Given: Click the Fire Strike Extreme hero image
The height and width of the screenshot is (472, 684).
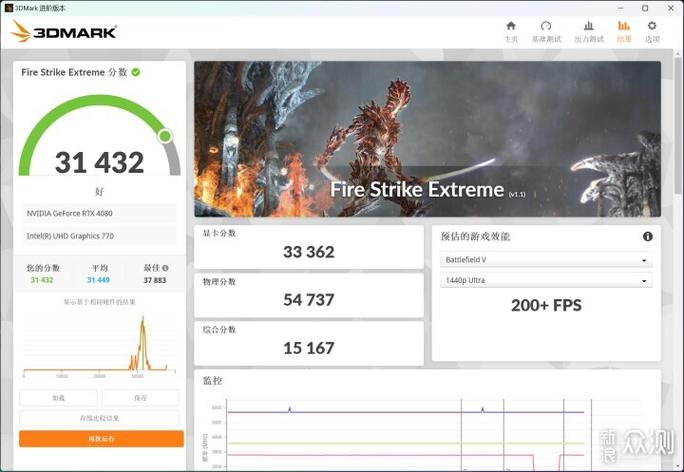Looking at the screenshot, I should pyautogui.click(x=428, y=139).
